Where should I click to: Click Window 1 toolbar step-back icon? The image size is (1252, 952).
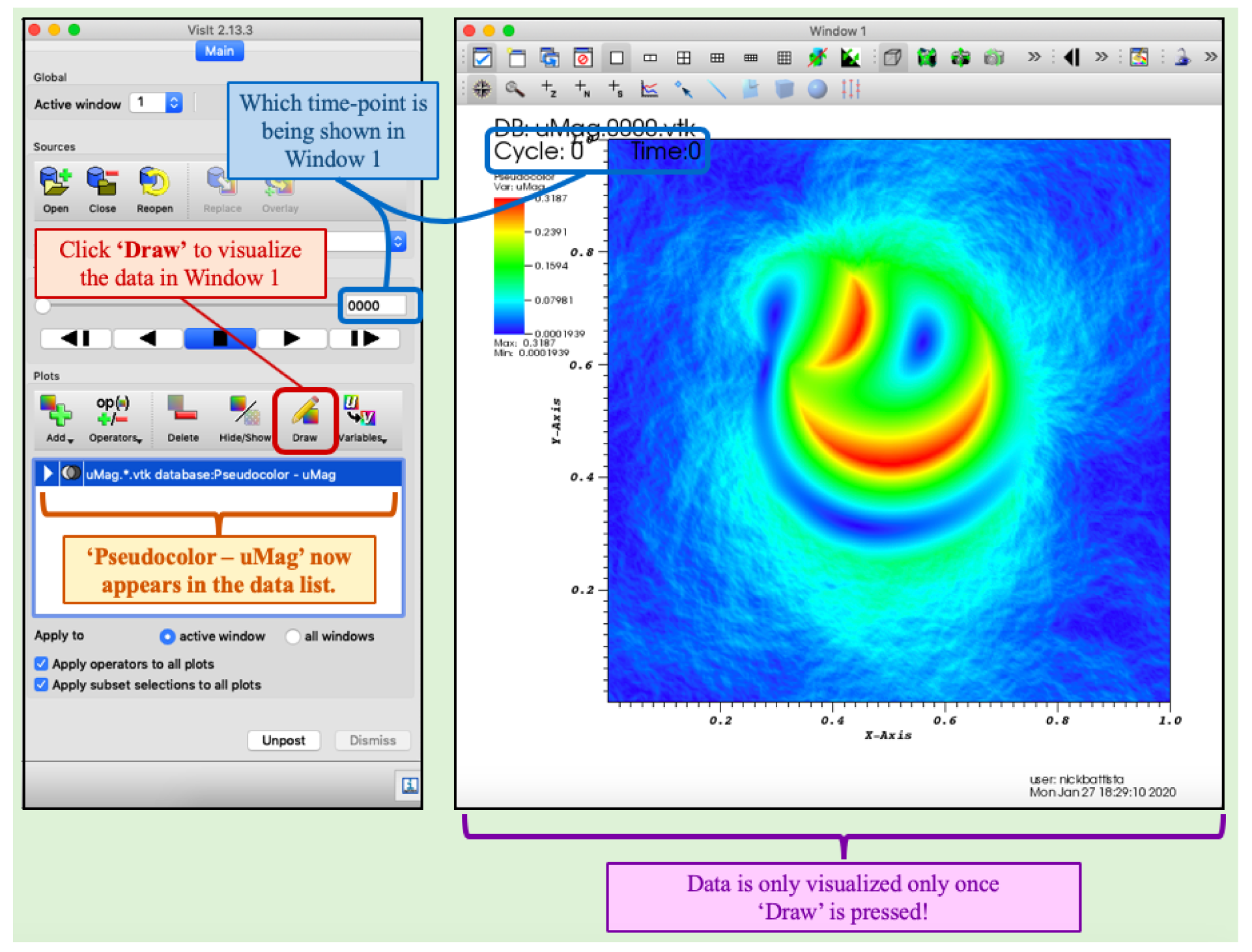(1072, 58)
